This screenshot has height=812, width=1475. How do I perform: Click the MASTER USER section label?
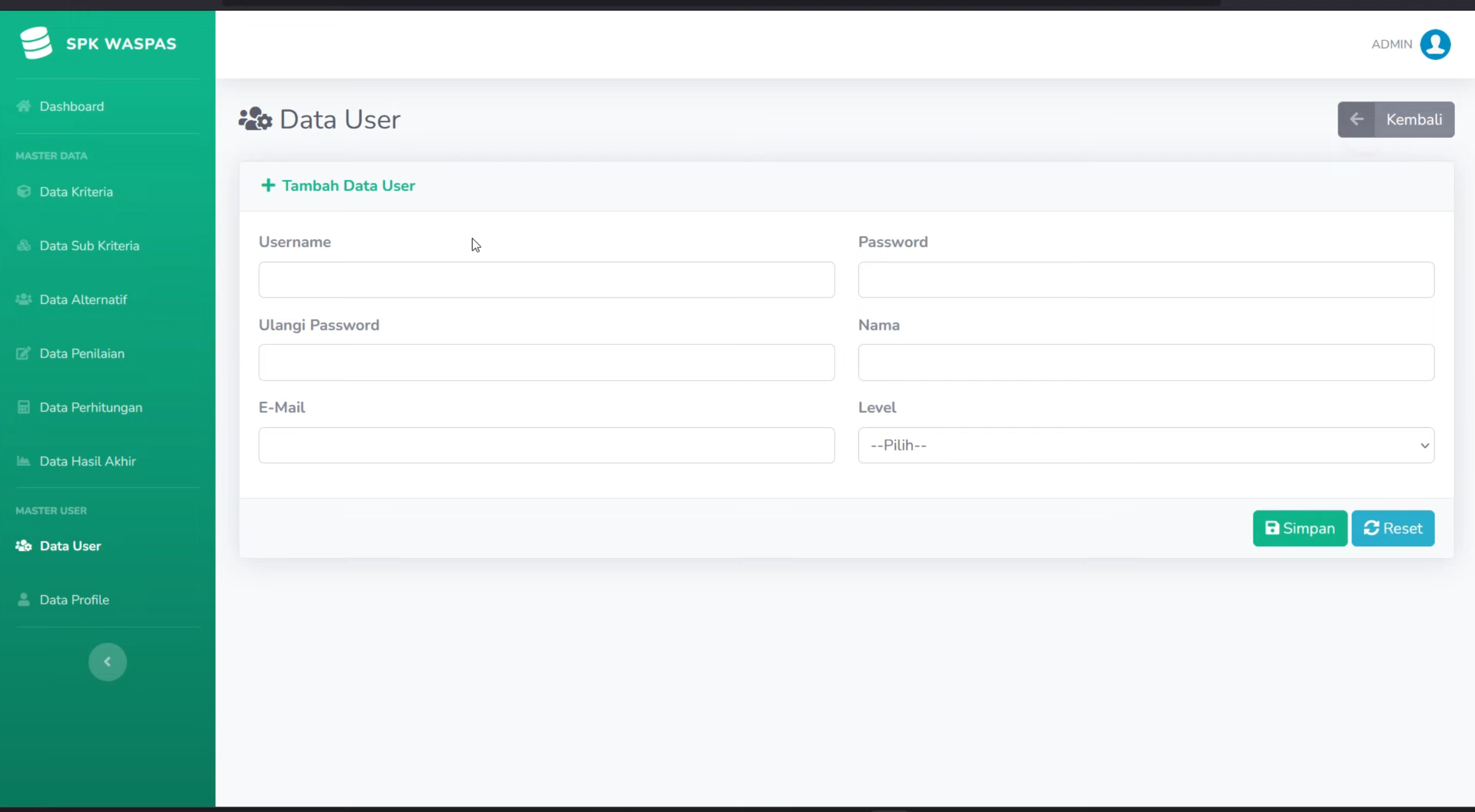coord(51,510)
